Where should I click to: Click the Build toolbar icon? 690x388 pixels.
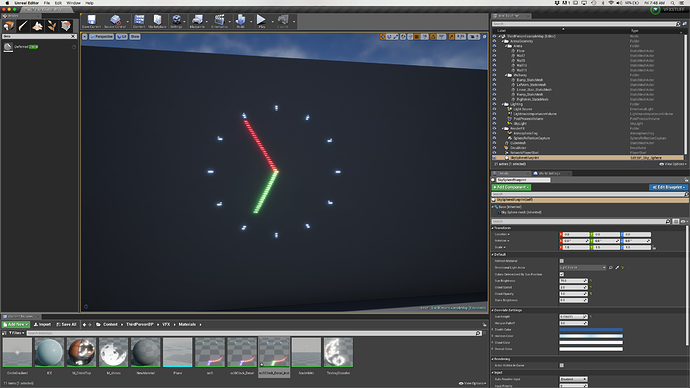[x=240, y=21]
